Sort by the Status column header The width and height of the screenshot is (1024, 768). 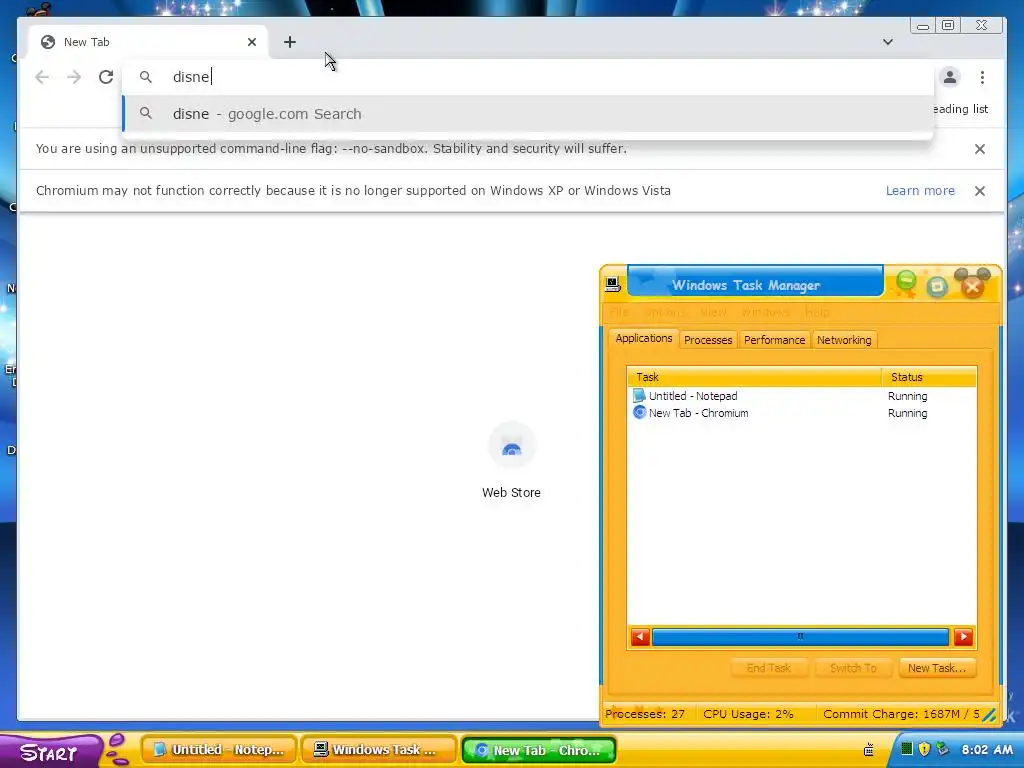coord(929,377)
